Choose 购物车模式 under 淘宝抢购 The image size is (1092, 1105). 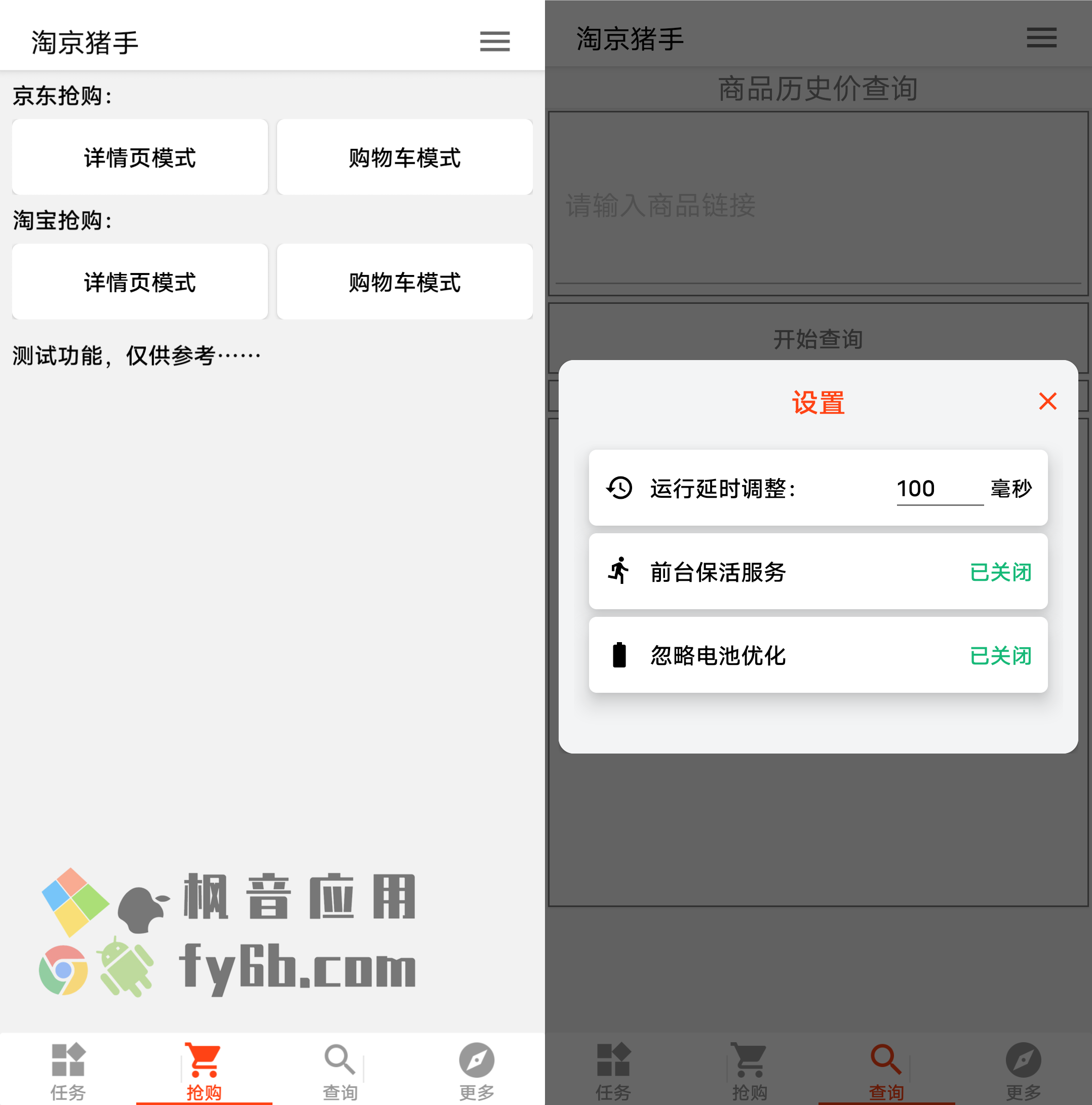pyautogui.click(x=404, y=282)
